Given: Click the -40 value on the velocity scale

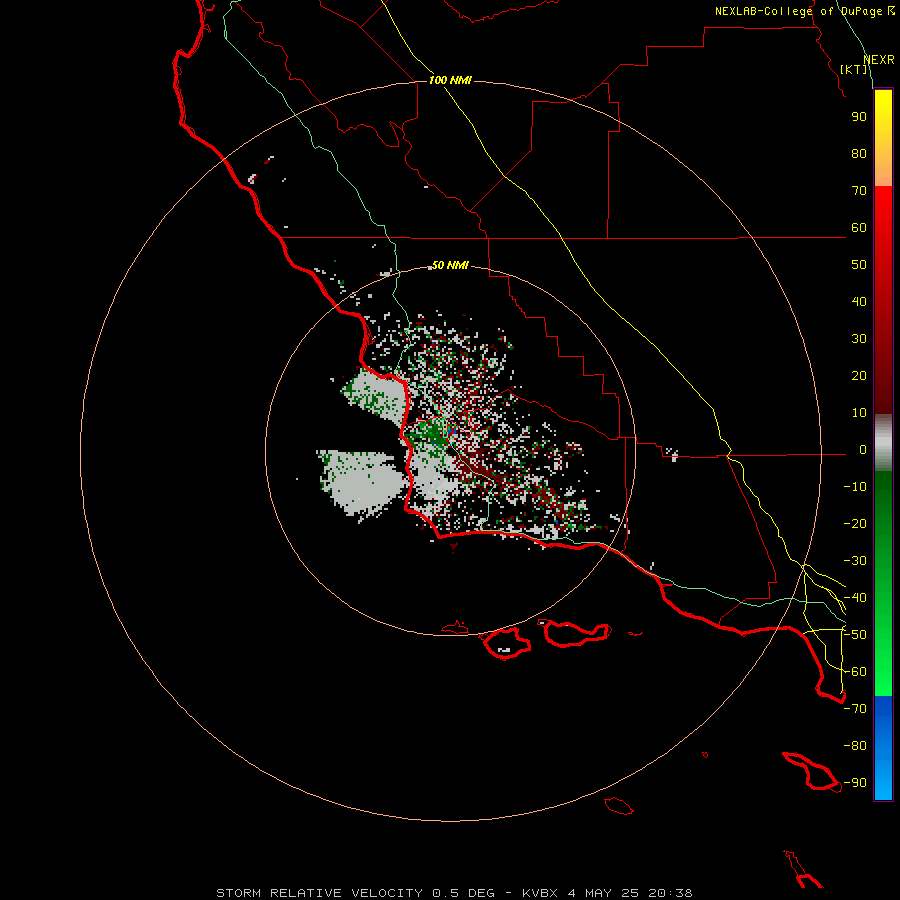Looking at the screenshot, I should click(x=855, y=598).
